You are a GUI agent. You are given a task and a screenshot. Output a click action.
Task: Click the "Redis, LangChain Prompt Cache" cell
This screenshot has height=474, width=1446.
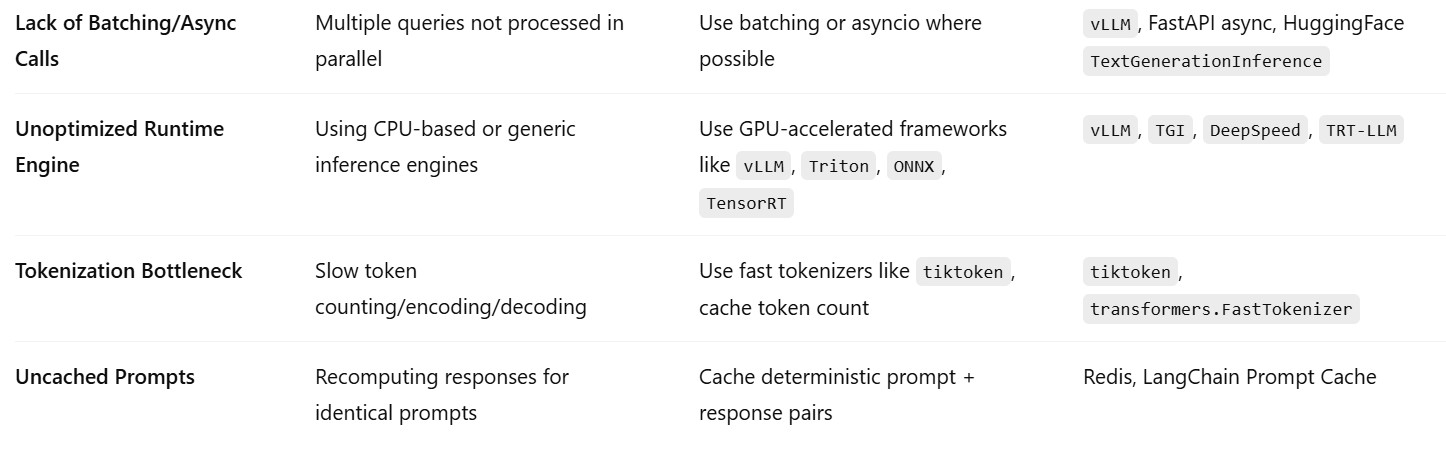point(1229,377)
